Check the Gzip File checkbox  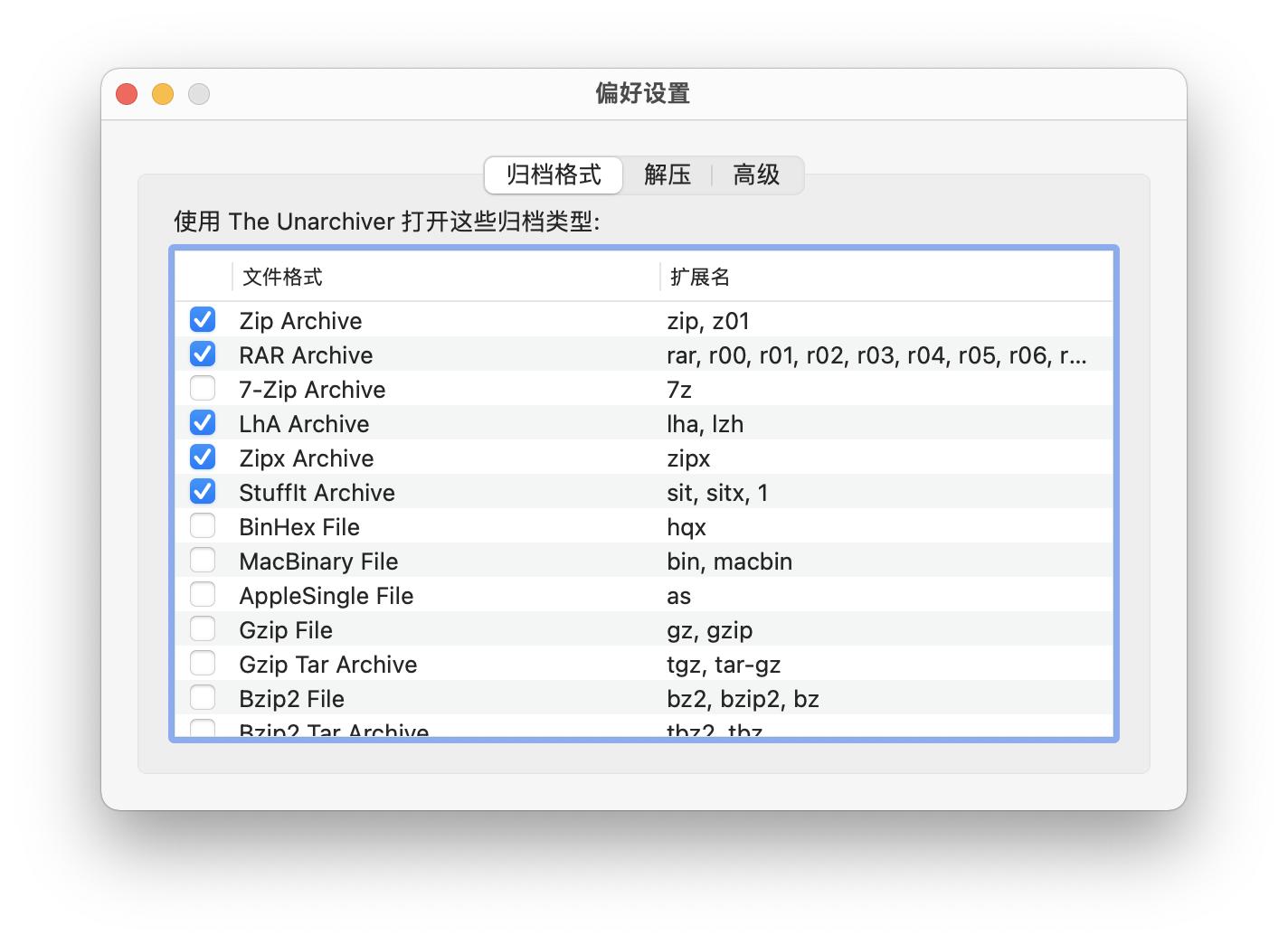203,628
